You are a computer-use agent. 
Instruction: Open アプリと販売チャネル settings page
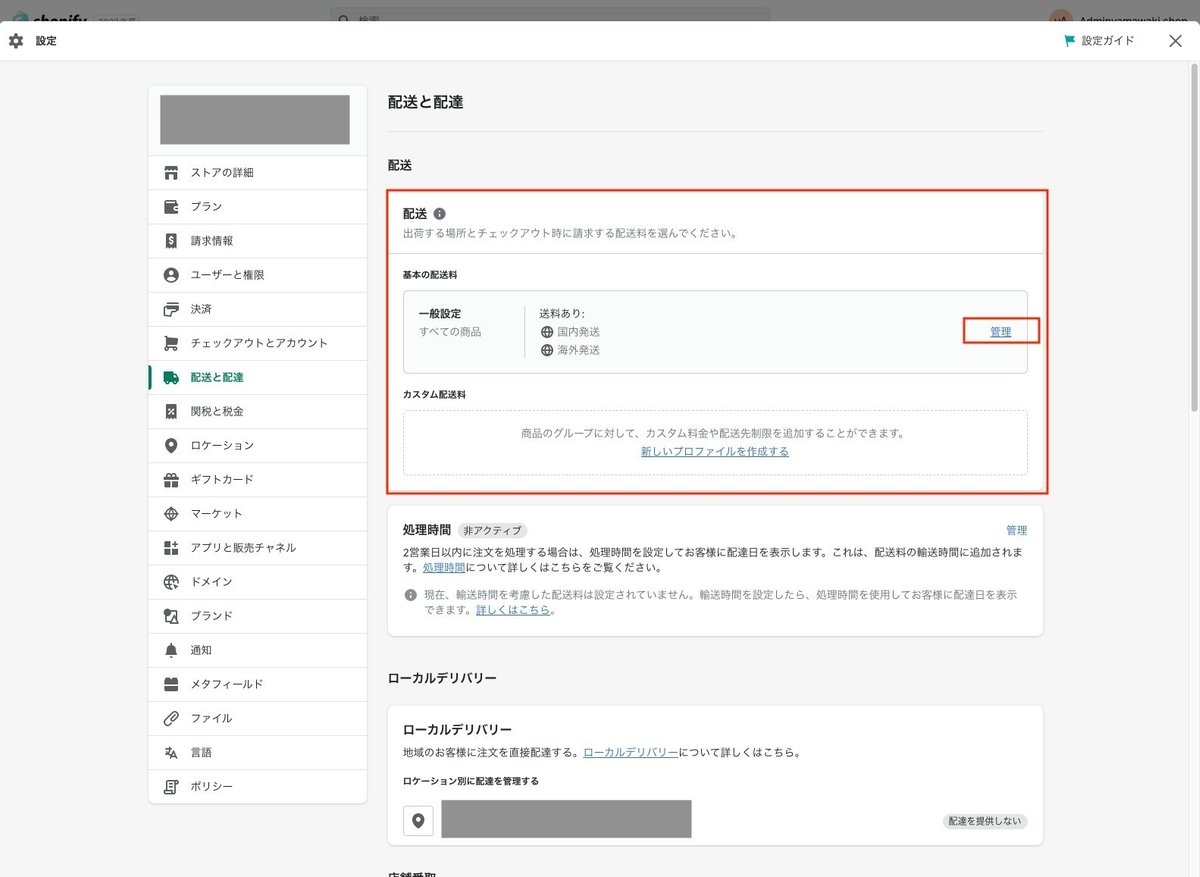coord(258,547)
